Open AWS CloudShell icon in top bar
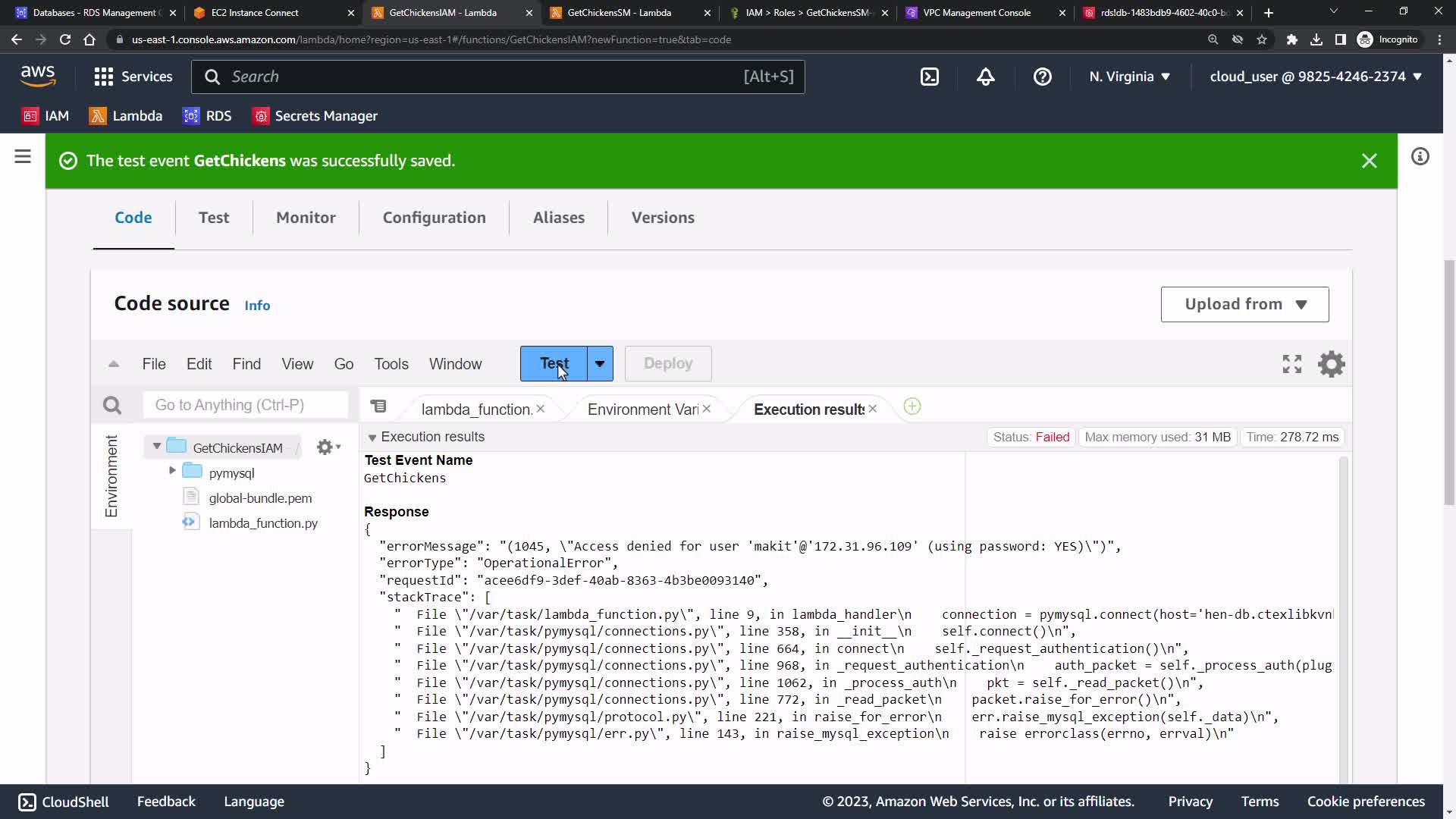 930,77
